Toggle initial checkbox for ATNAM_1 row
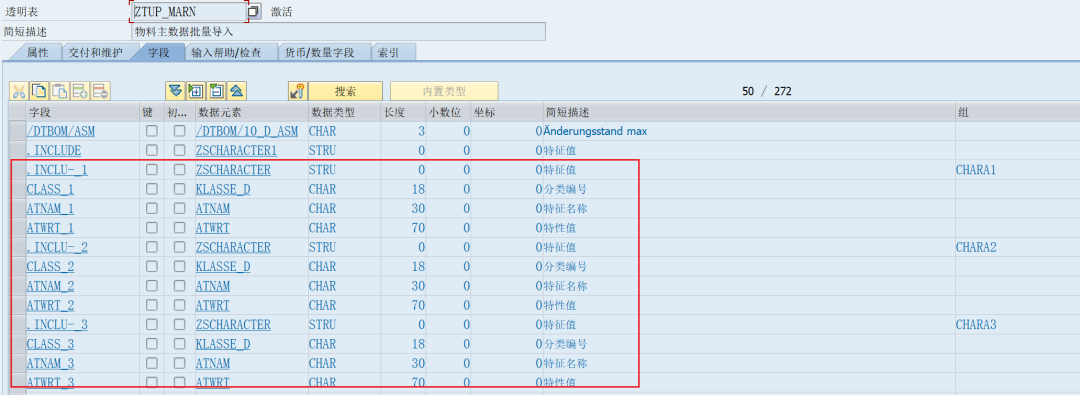The image size is (1080, 395). [179, 208]
